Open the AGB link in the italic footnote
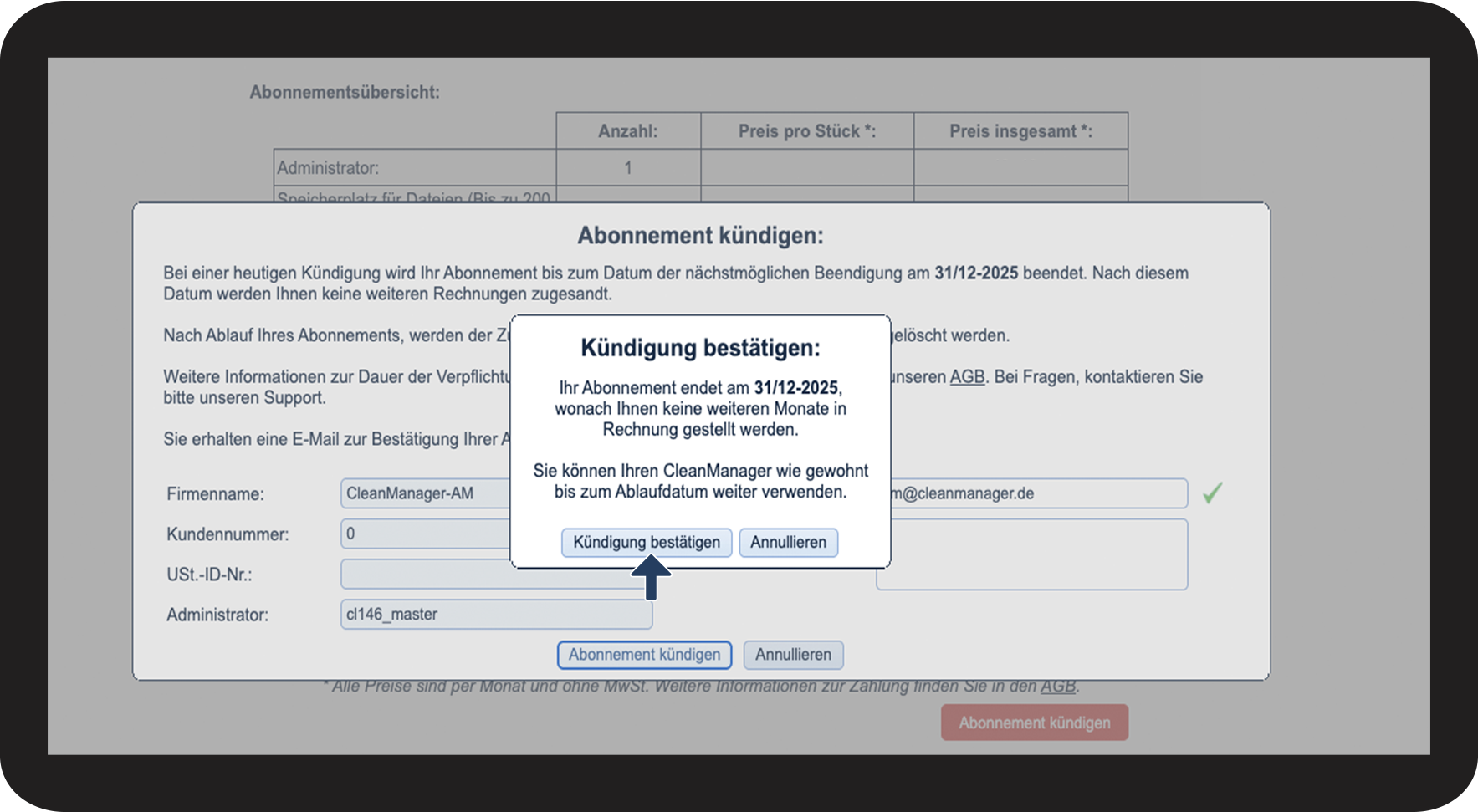This screenshot has height=812, width=1478. 1057,687
